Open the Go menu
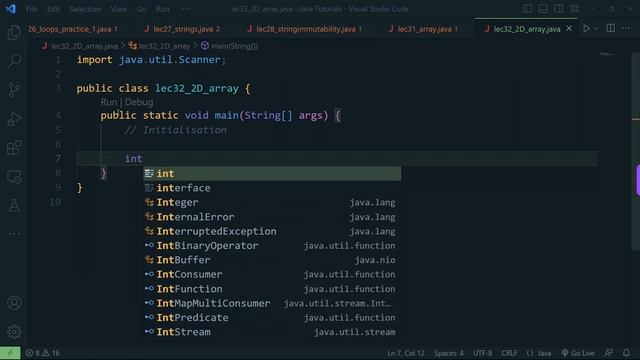Image resolution: width=640 pixels, height=360 pixels. (x=141, y=9)
